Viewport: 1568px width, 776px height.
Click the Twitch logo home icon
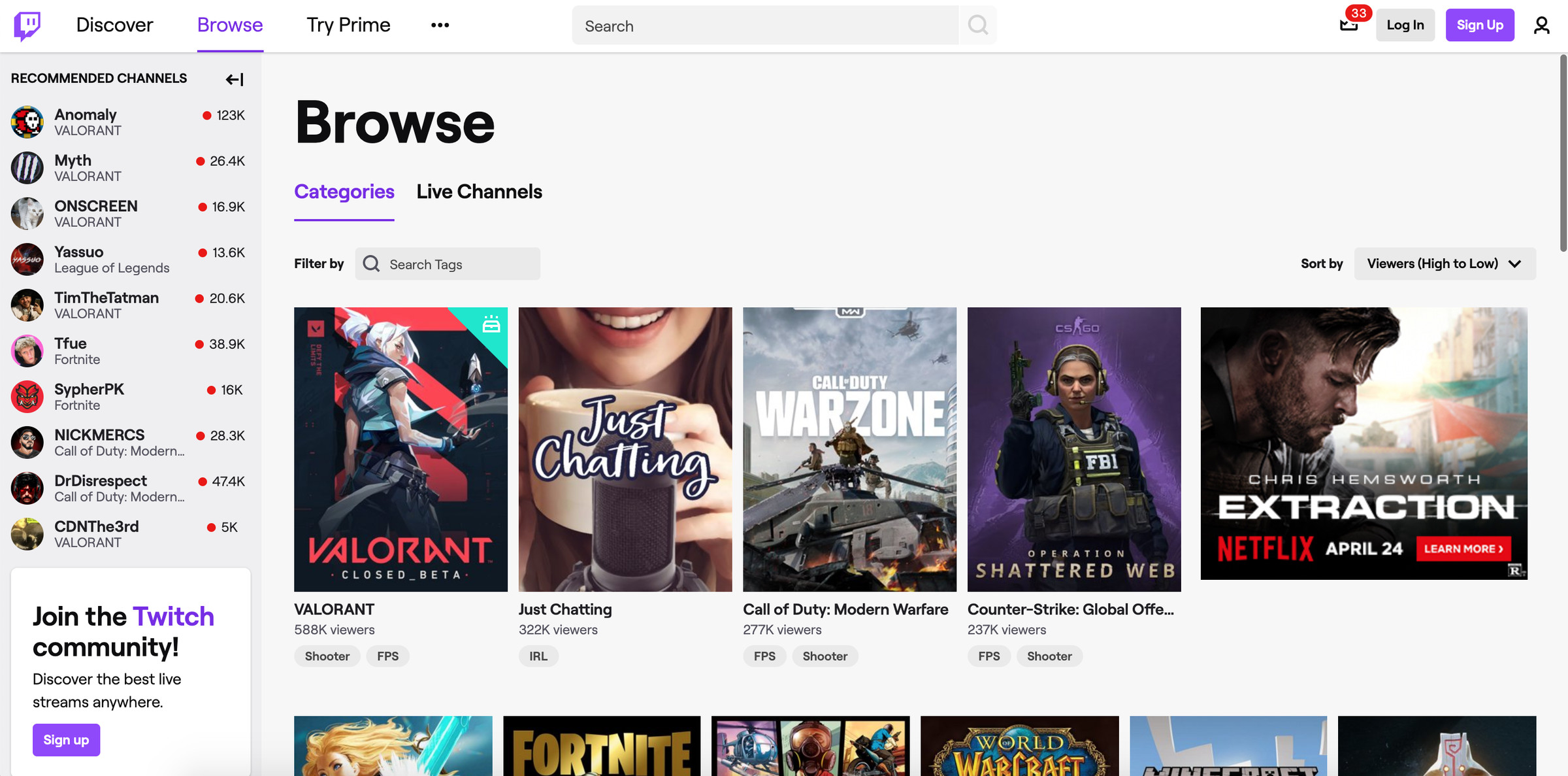coord(27,25)
